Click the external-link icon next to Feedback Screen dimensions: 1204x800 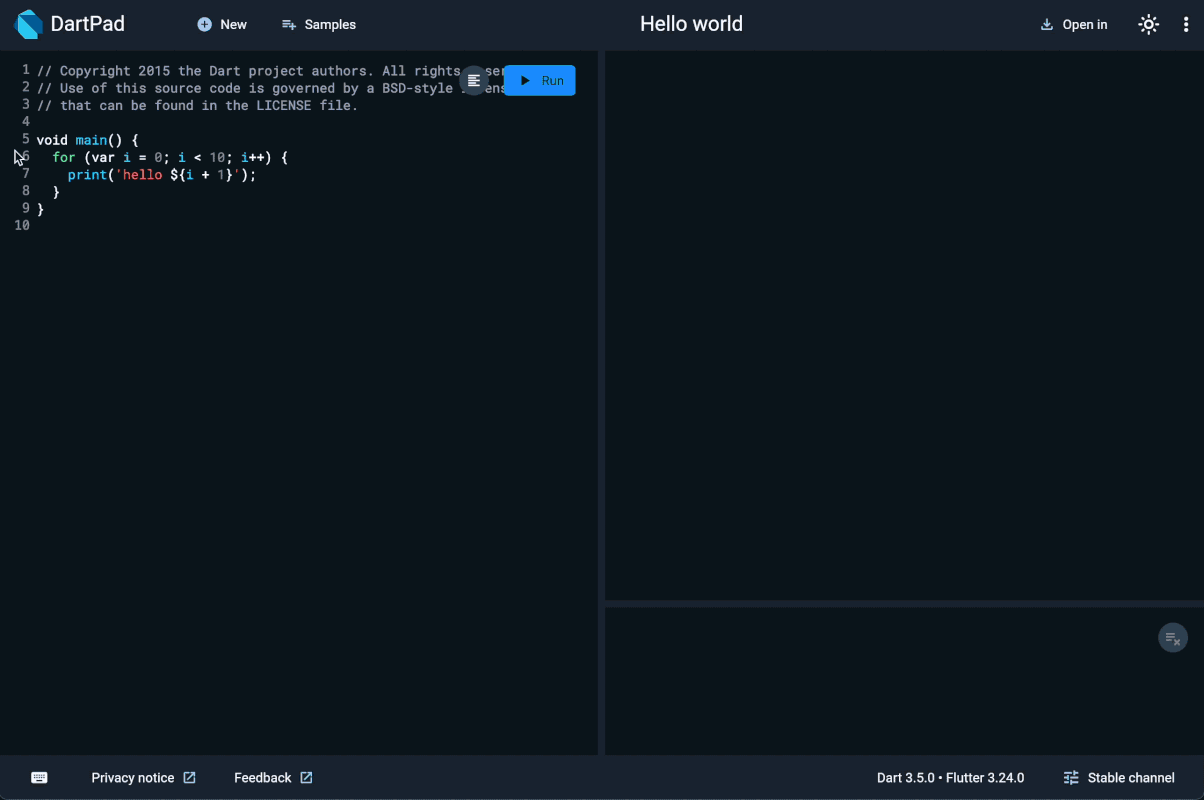click(x=306, y=777)
